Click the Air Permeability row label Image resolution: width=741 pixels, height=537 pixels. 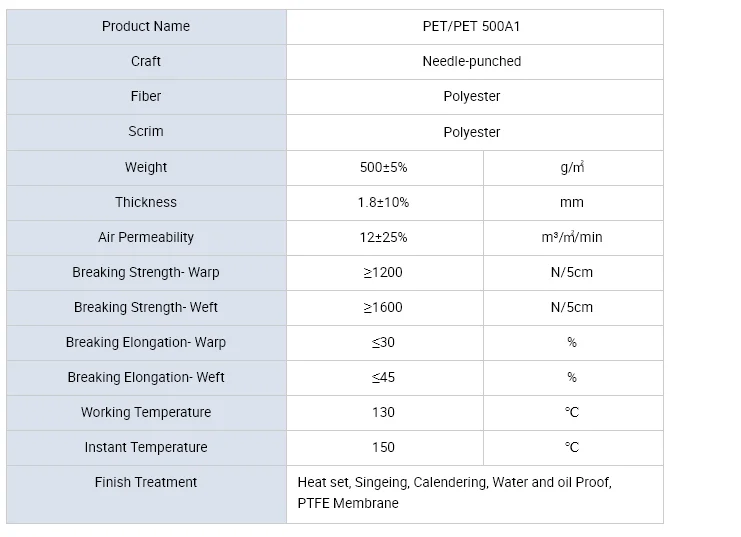tap(146, 237)
